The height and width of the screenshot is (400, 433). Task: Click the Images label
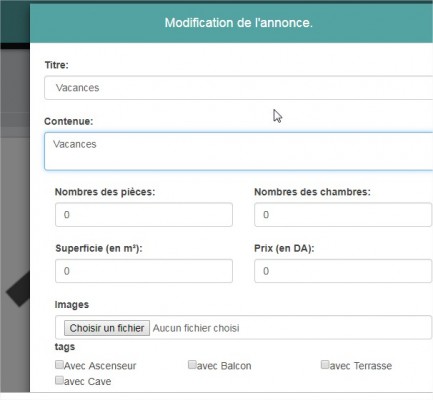(x=72, y=305)
